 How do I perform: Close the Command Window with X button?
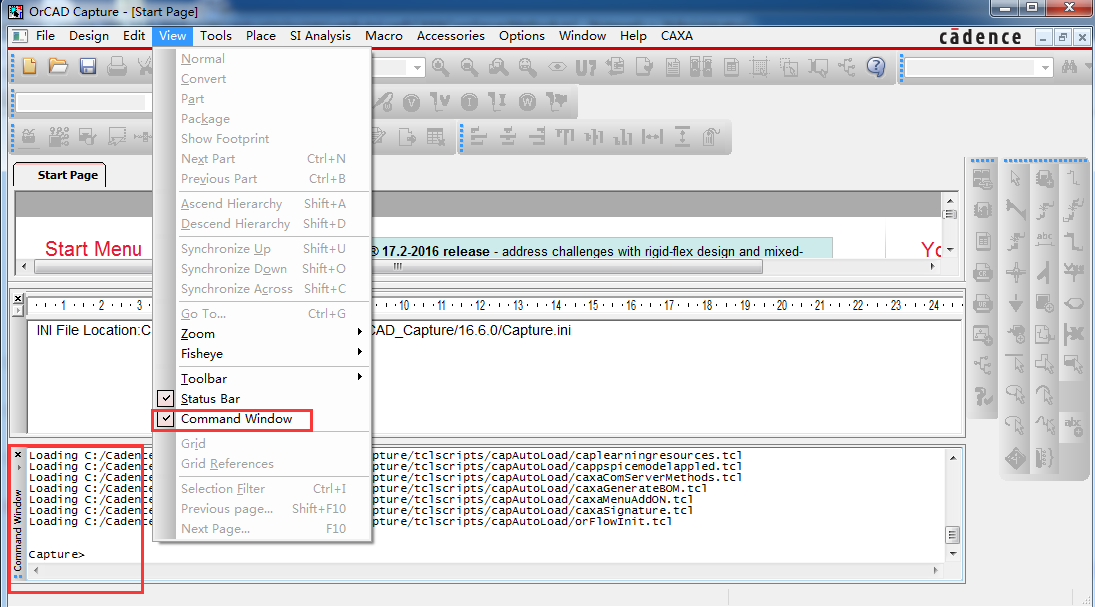click(18, 455)
